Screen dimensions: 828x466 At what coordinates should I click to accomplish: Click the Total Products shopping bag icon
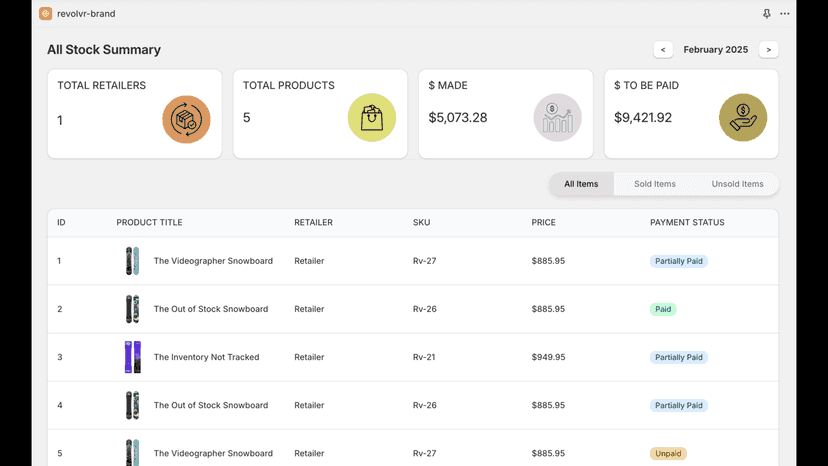click(372, 117)
